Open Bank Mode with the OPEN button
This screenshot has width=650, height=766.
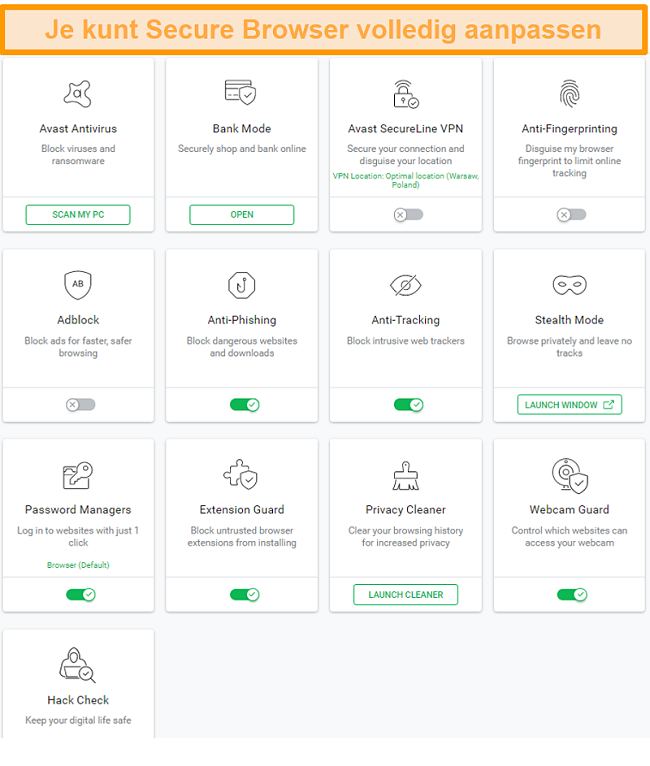tap(242, 214)
